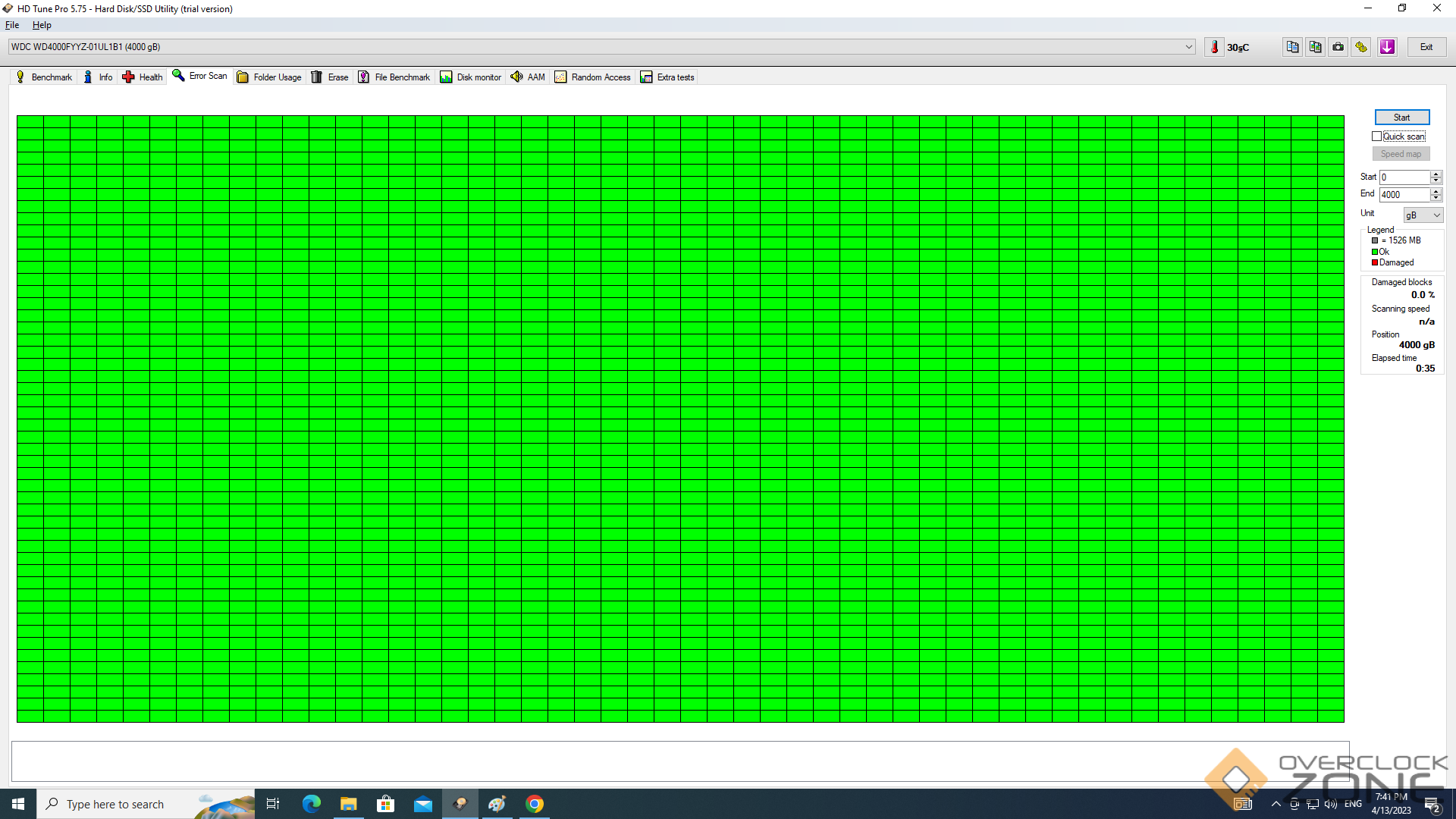Enable the Quick scan checkbox
The width and height of the screenshot is (1456, 819).
coord(1376,136)
